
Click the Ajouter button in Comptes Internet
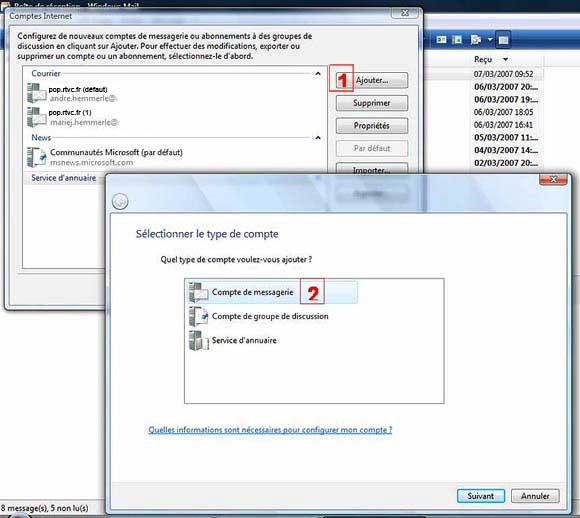tap(372, 80)
